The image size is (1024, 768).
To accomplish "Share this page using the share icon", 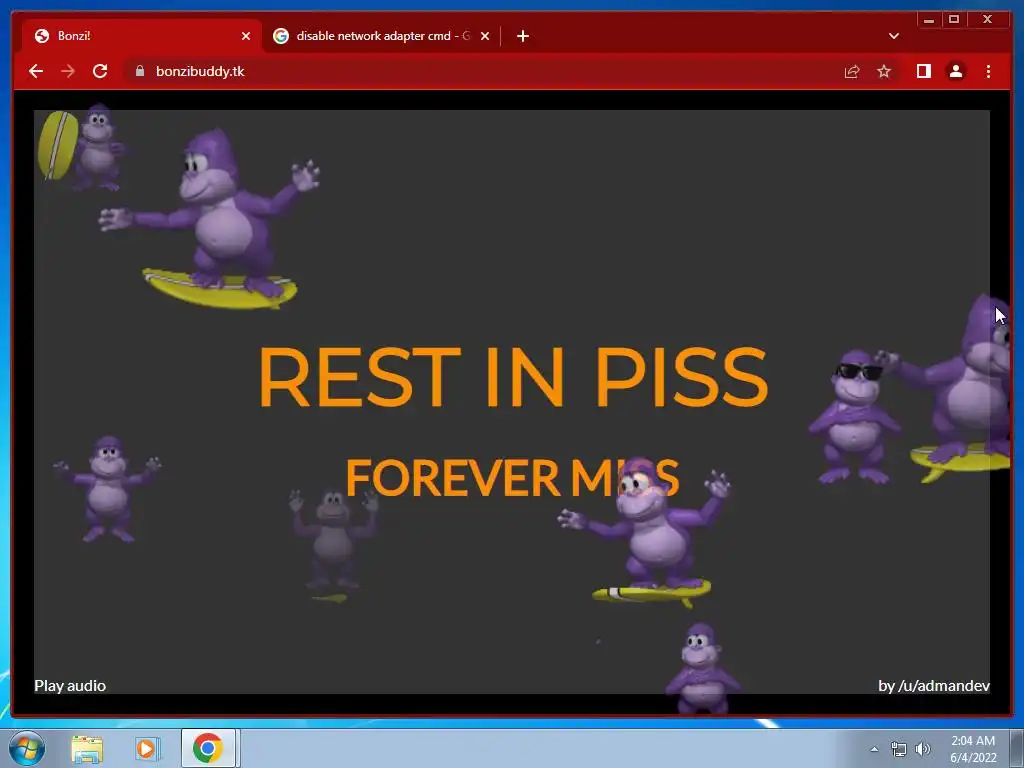I will point(852,71).
